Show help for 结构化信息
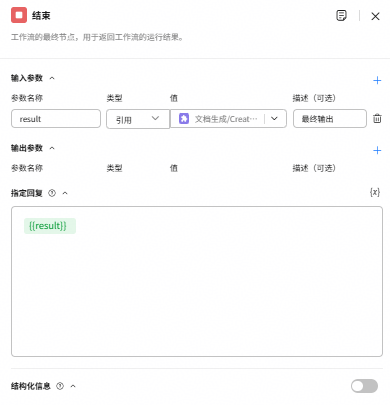This screenshot has width=390, height=405. coord(60,386)
